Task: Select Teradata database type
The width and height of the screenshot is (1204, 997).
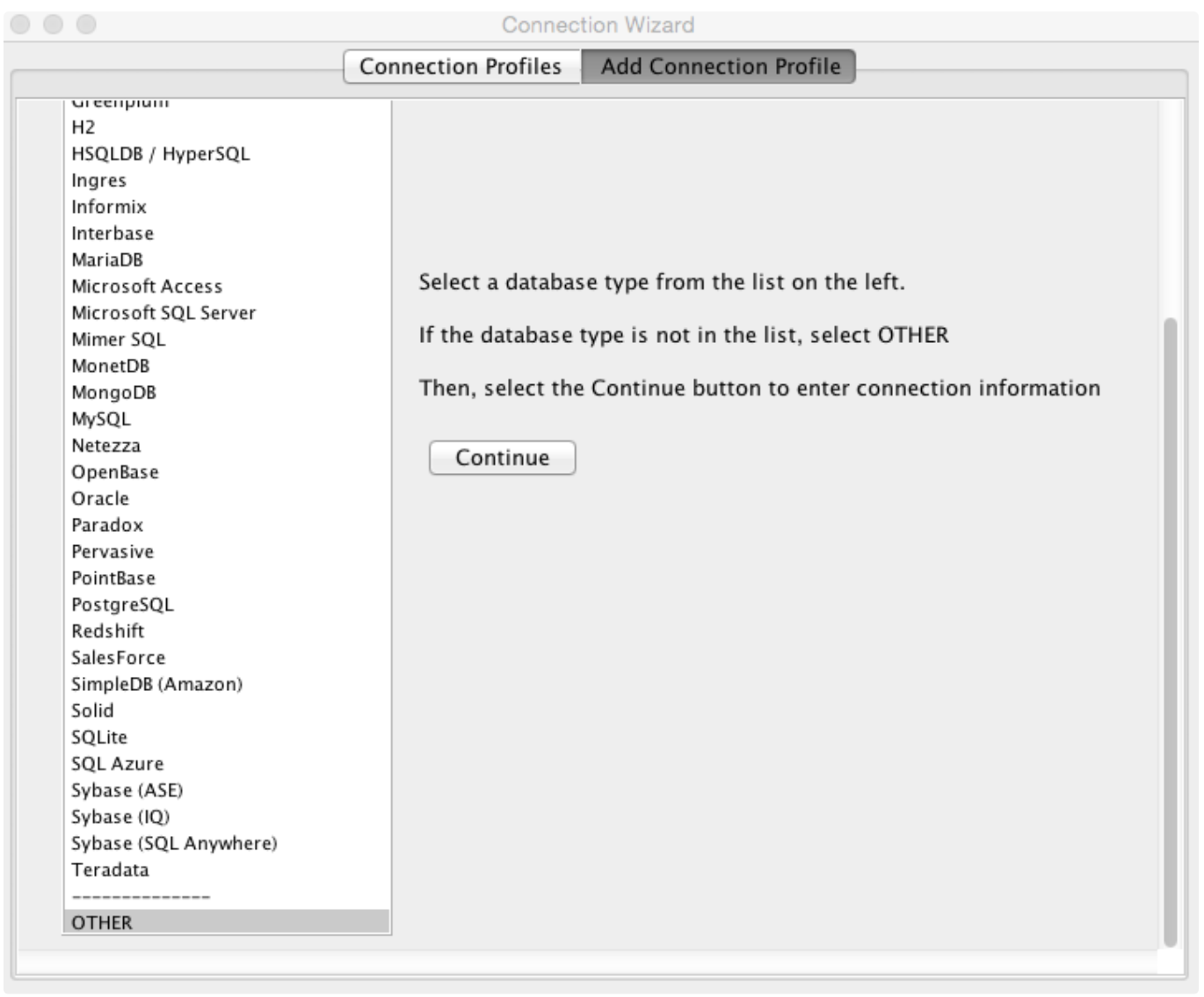Action: pyautogui.click(x=110, y=870)
